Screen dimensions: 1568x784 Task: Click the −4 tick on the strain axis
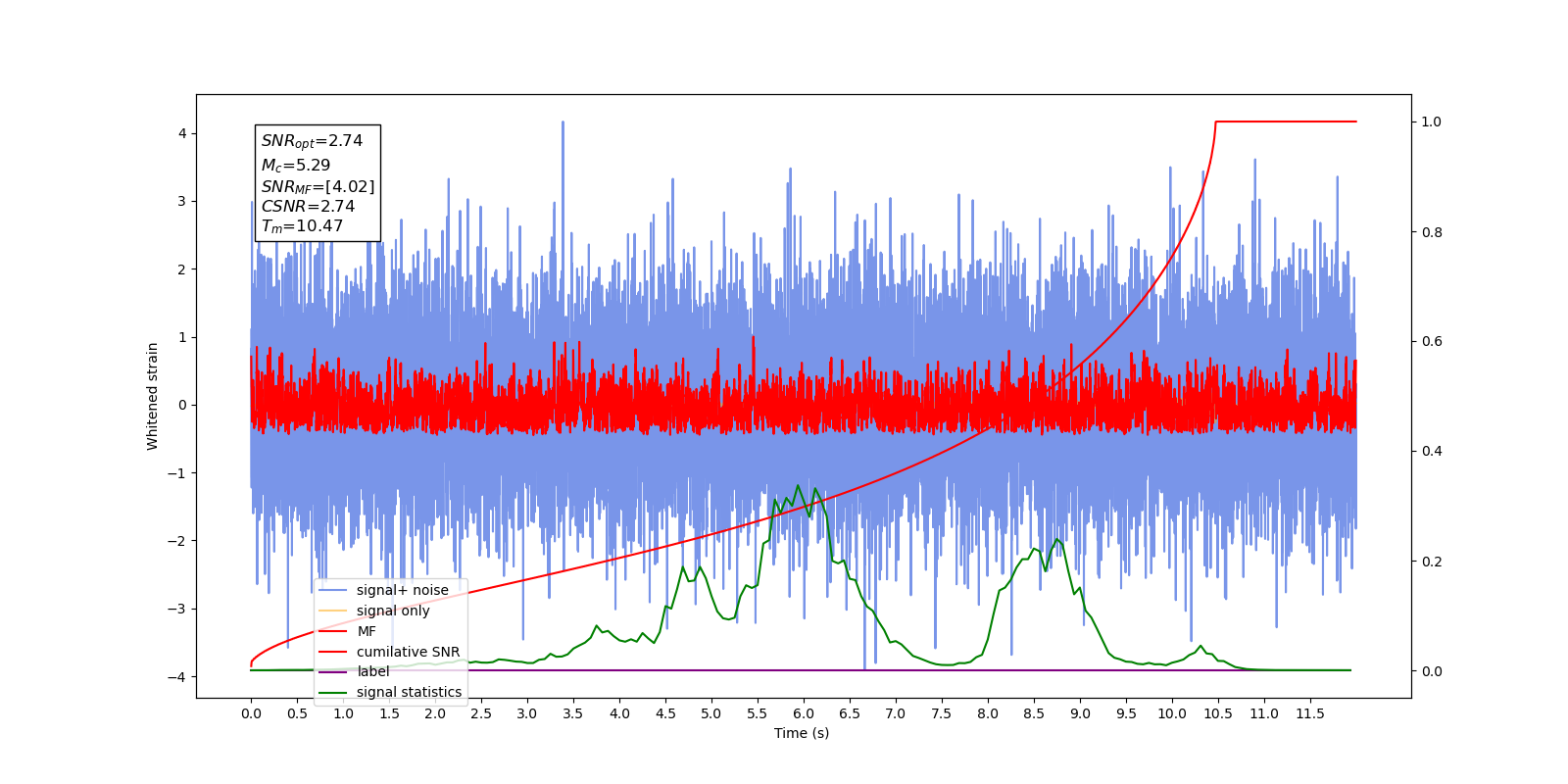[x=177, y=677]
